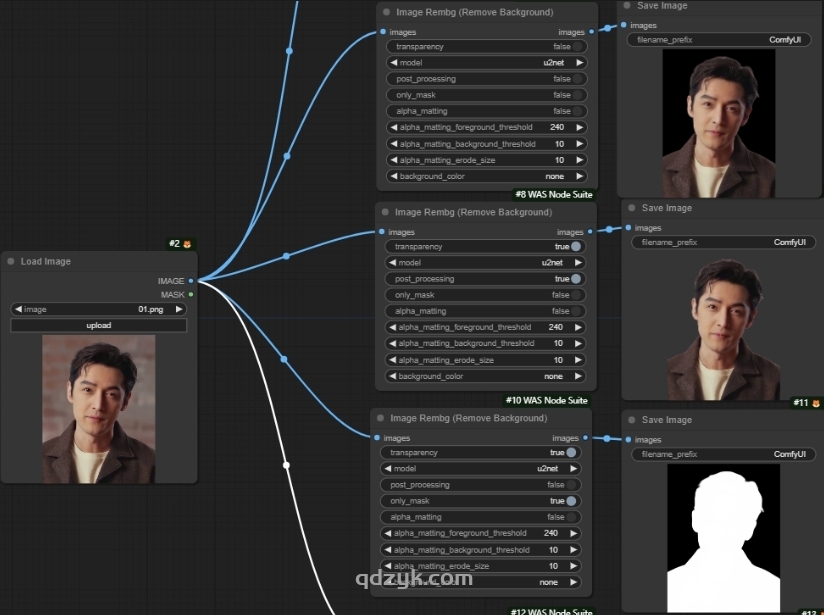Viewport: 824px width, 615px height.
Task: Collapse the Load Image node header dot
Action: point(12,261)
